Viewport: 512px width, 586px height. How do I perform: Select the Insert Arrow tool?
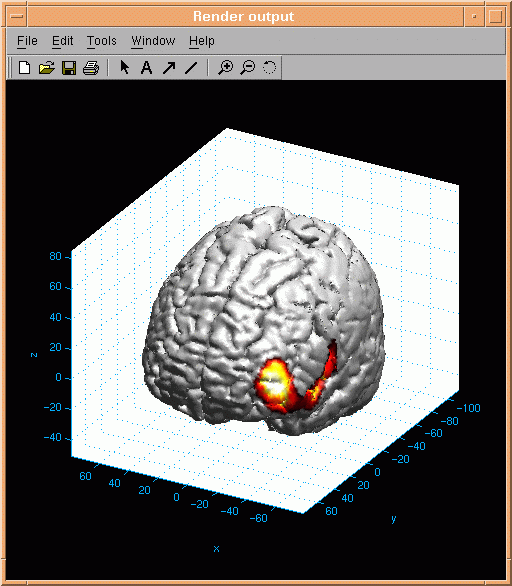coord(169,68)
